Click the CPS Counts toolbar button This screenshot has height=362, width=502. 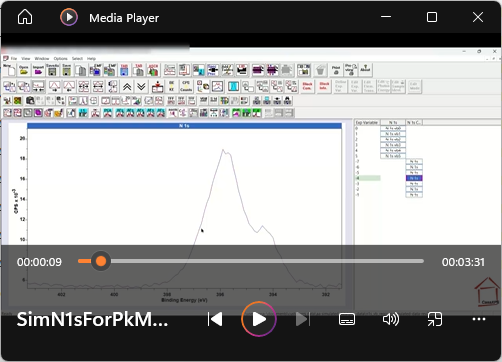coord(186,86)
